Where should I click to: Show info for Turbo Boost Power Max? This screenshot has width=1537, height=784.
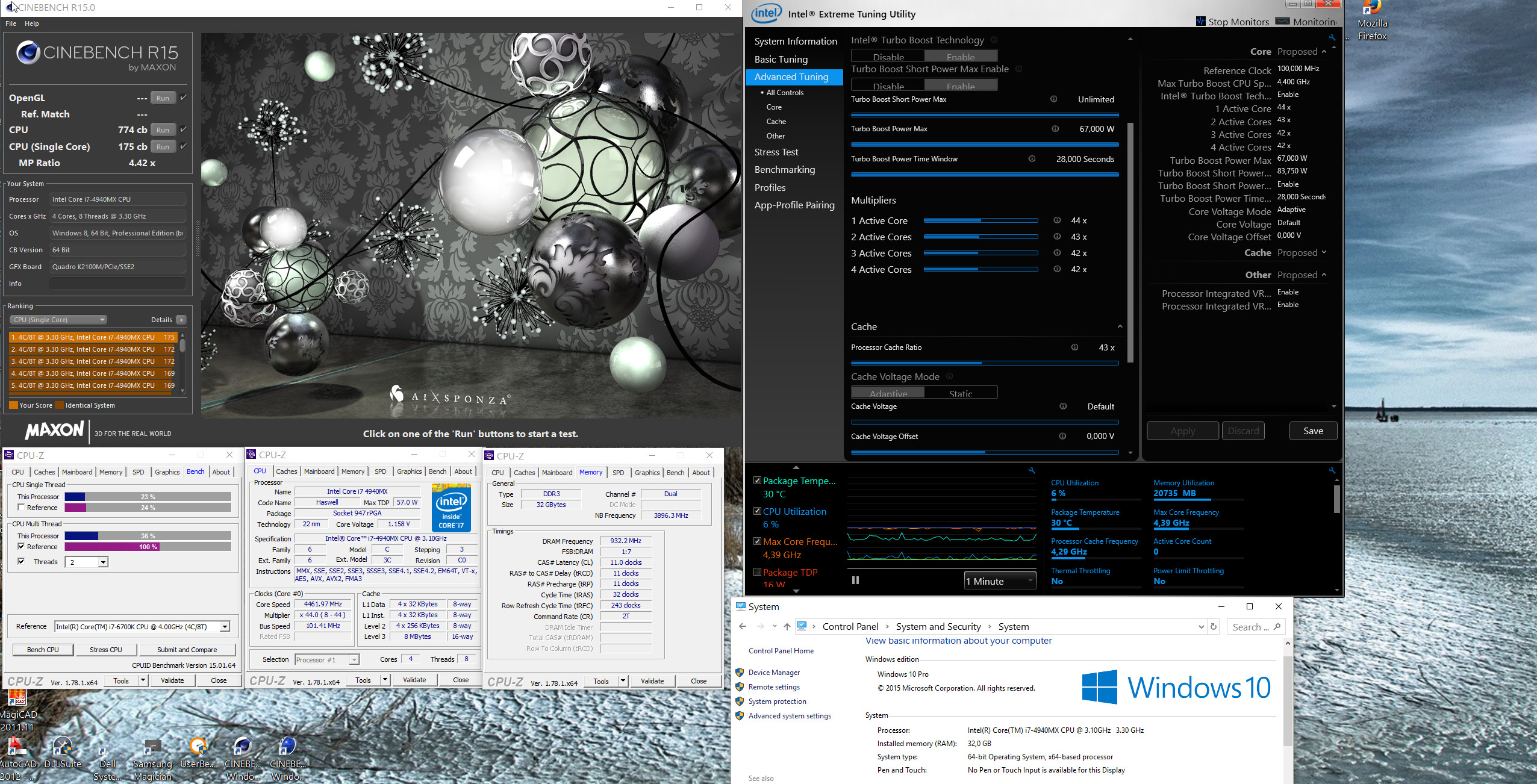point(1055,129)
